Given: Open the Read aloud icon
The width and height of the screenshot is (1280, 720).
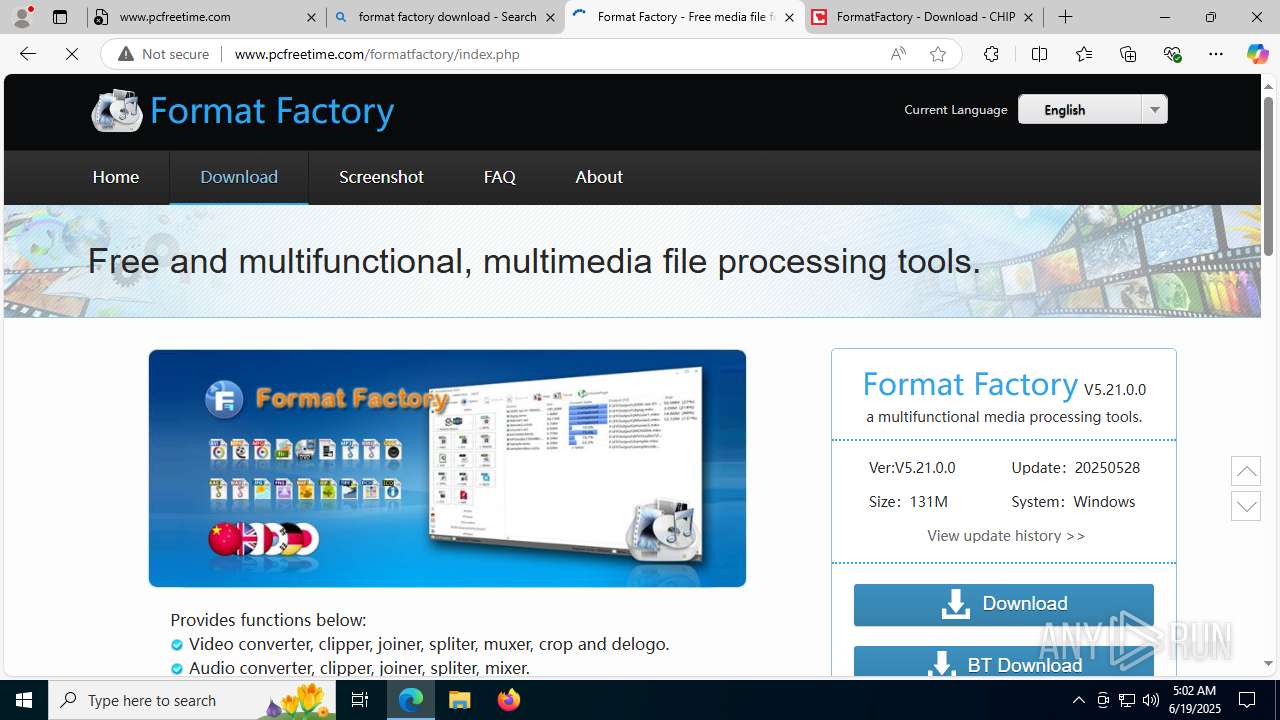Looking at the screenshot, I should (x=898, y=54).
